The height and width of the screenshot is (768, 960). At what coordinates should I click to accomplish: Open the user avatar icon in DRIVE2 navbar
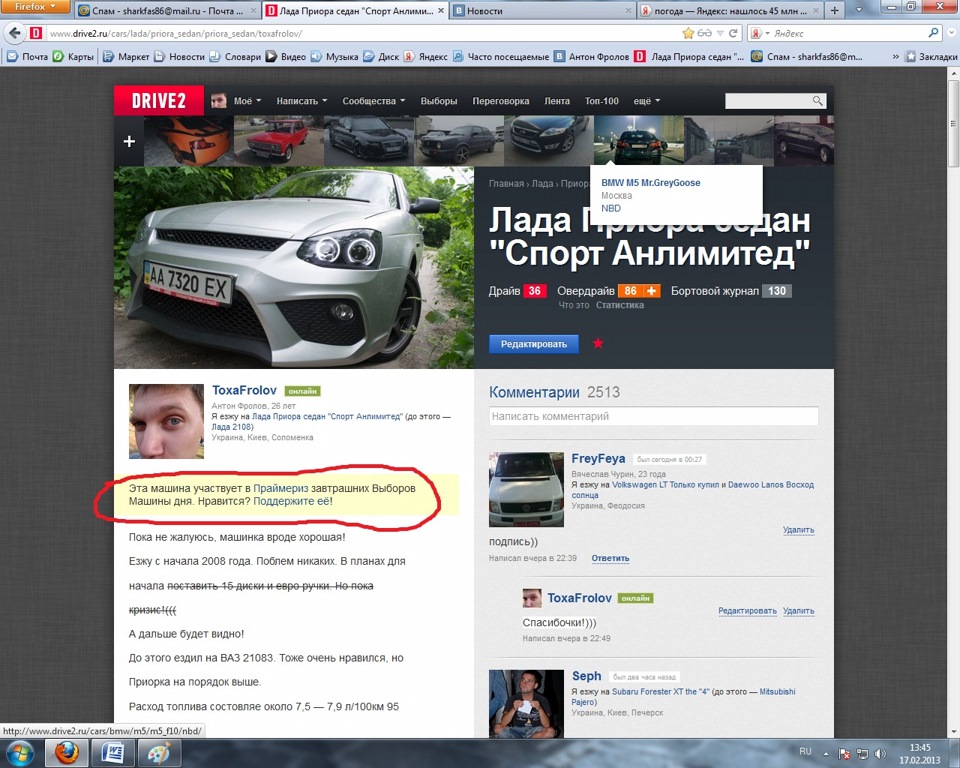pyautogui.click(x=219, y=100)
